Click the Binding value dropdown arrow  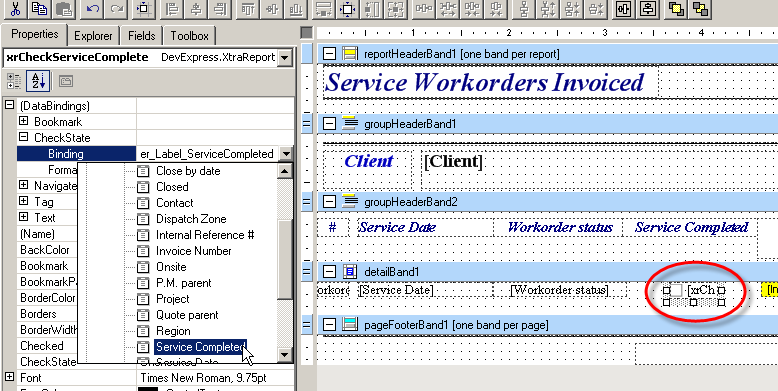point(286,154)
